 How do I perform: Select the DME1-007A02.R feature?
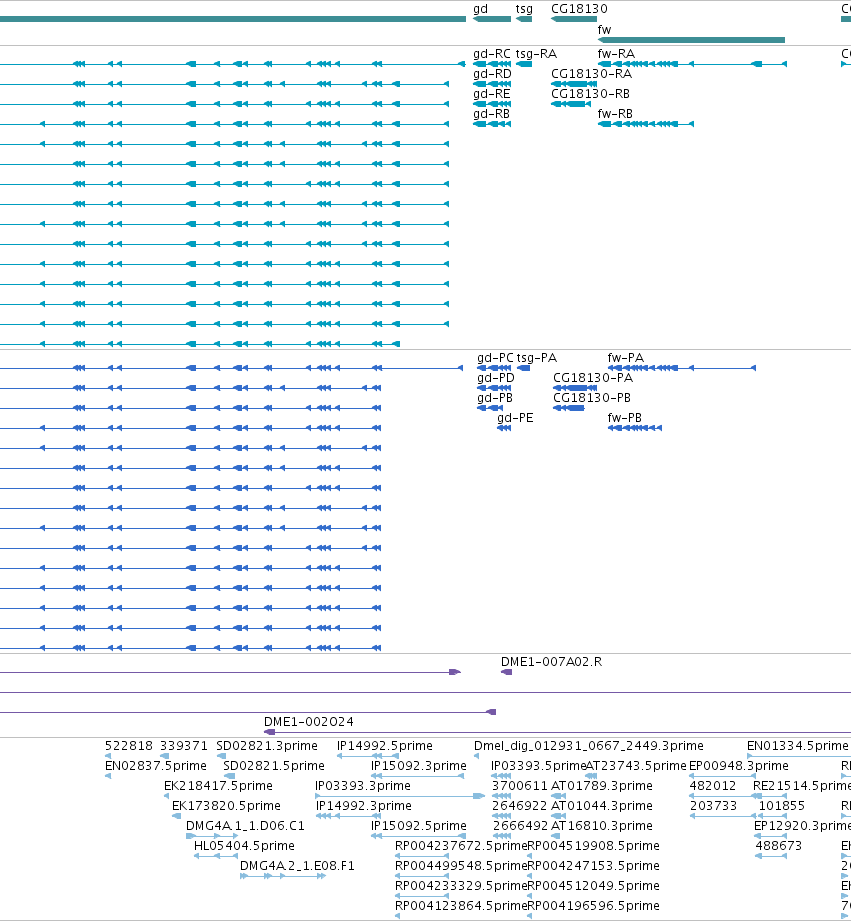(506, 672)
